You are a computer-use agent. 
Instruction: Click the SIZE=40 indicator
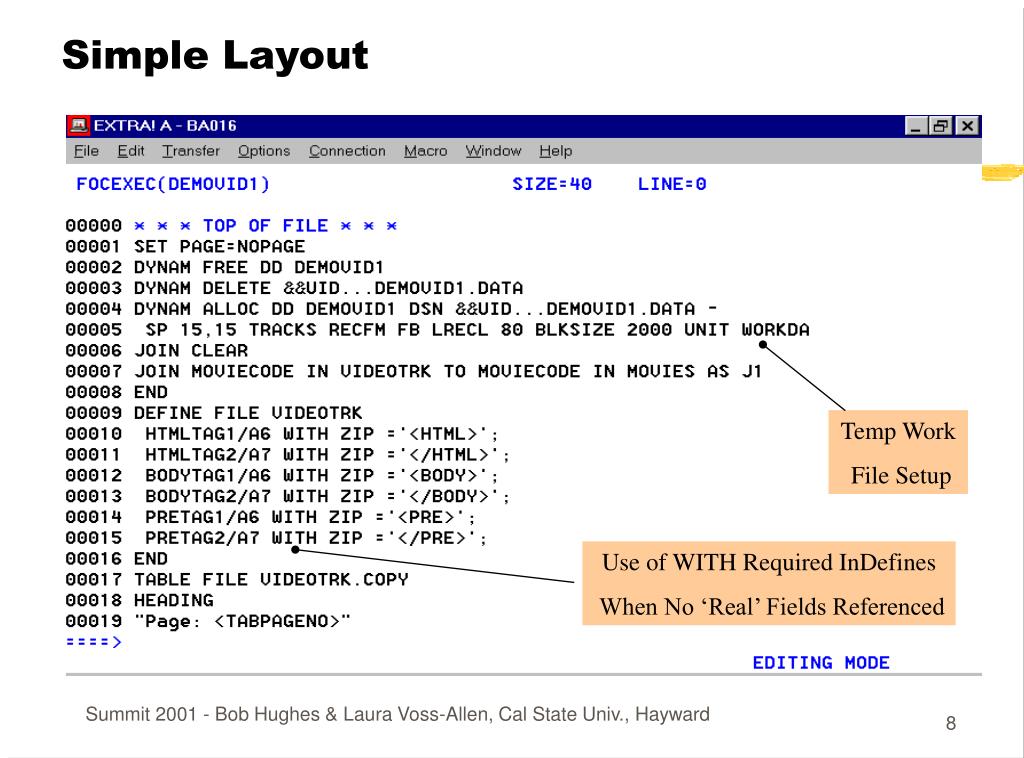[x=552, y=184]
